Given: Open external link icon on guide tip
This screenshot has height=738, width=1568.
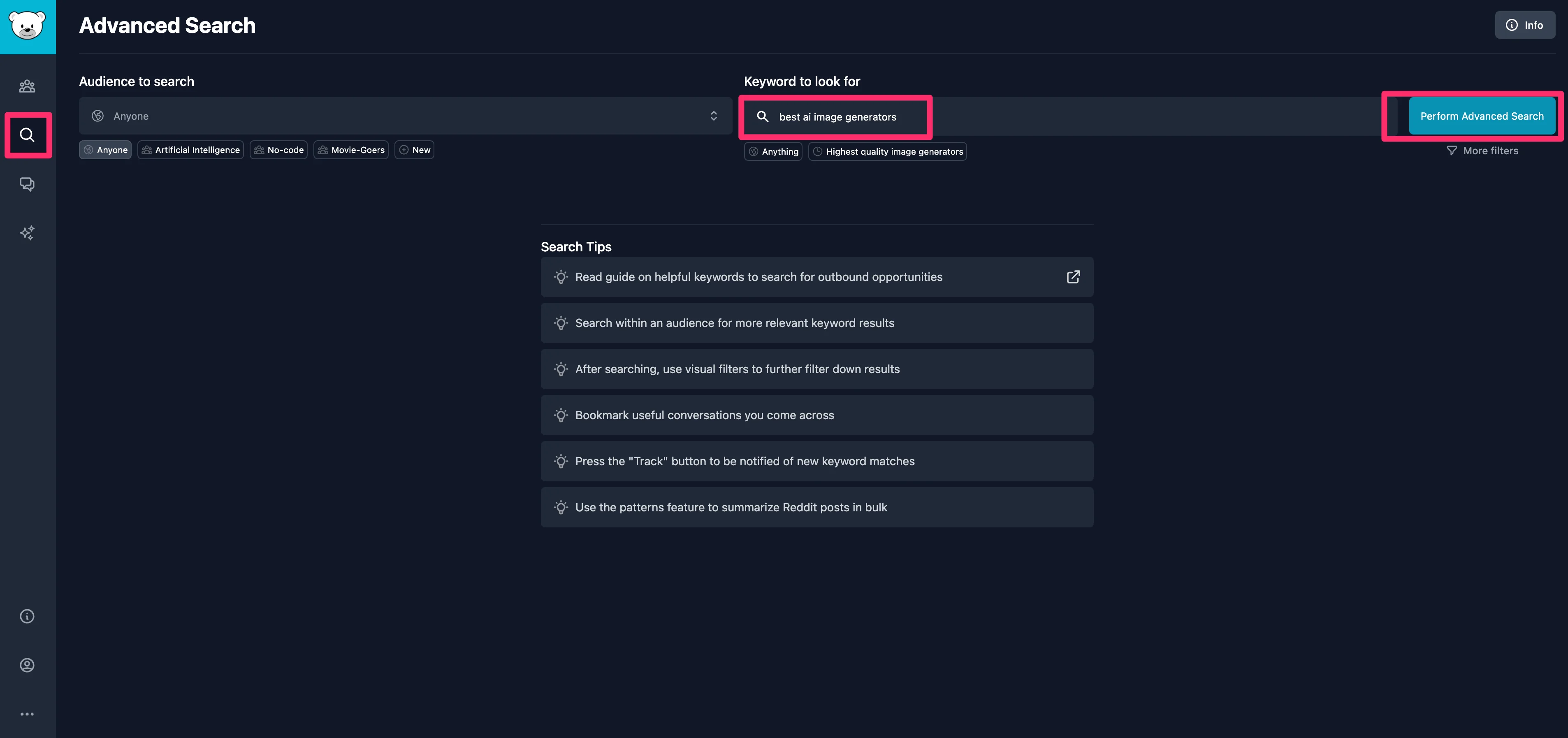Looking at the screenshot, I should click(x=1073, y=277).
